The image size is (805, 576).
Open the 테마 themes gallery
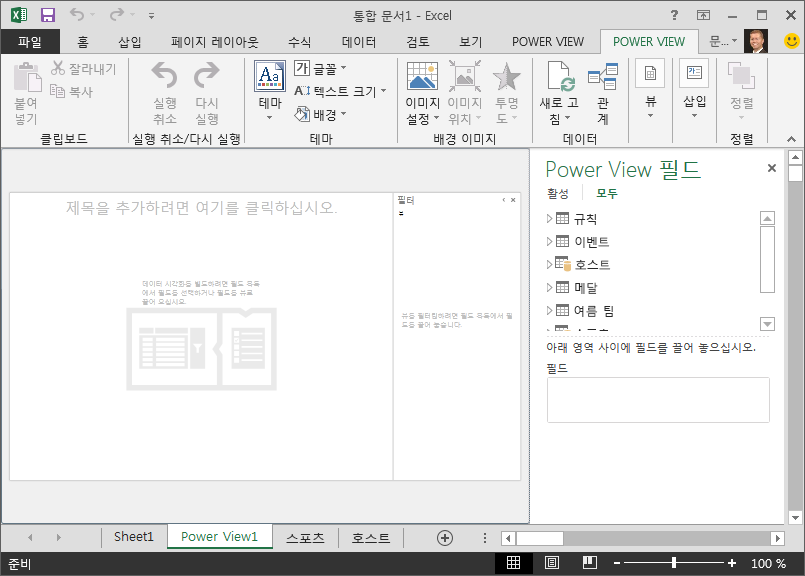point(270,91)
